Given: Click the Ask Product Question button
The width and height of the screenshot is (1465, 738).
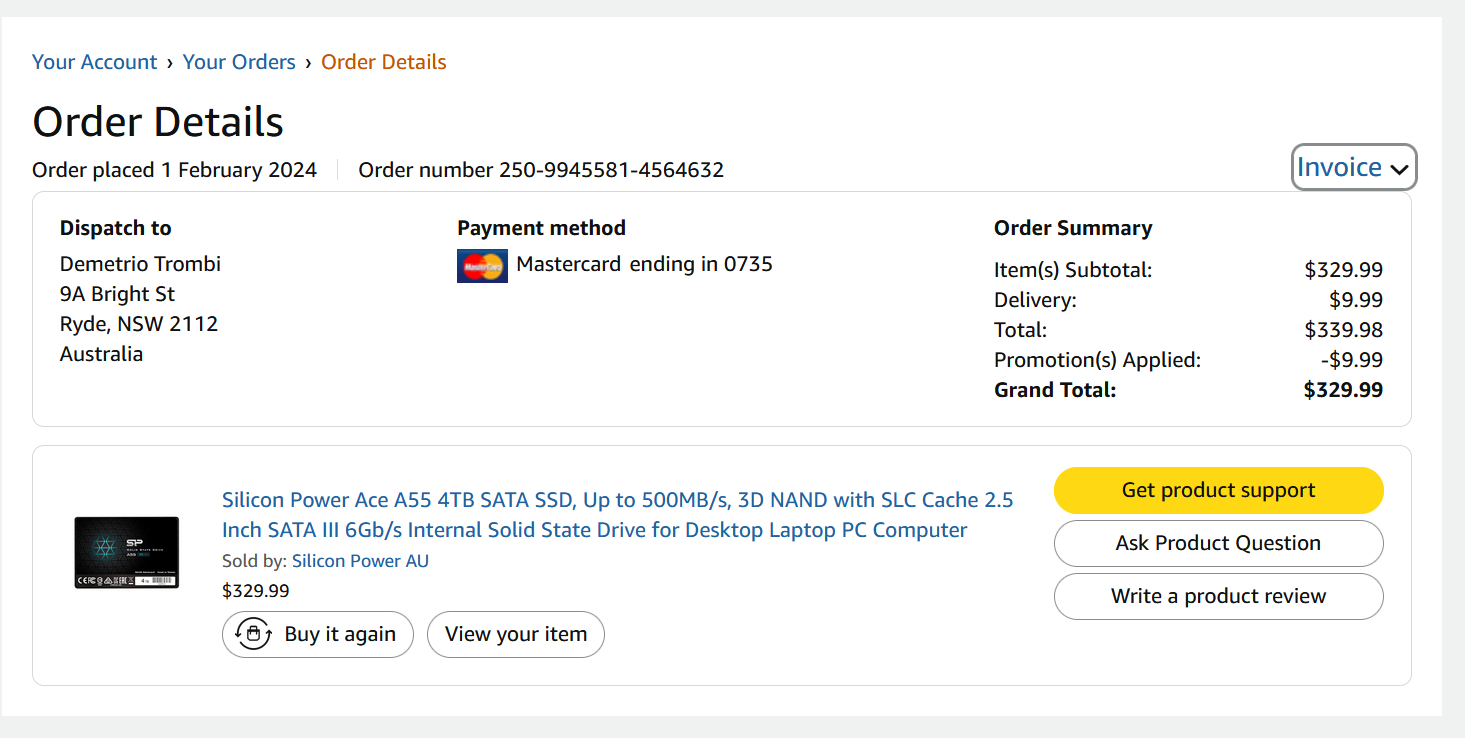Looking at the screenshot, I should [1218, 543].
